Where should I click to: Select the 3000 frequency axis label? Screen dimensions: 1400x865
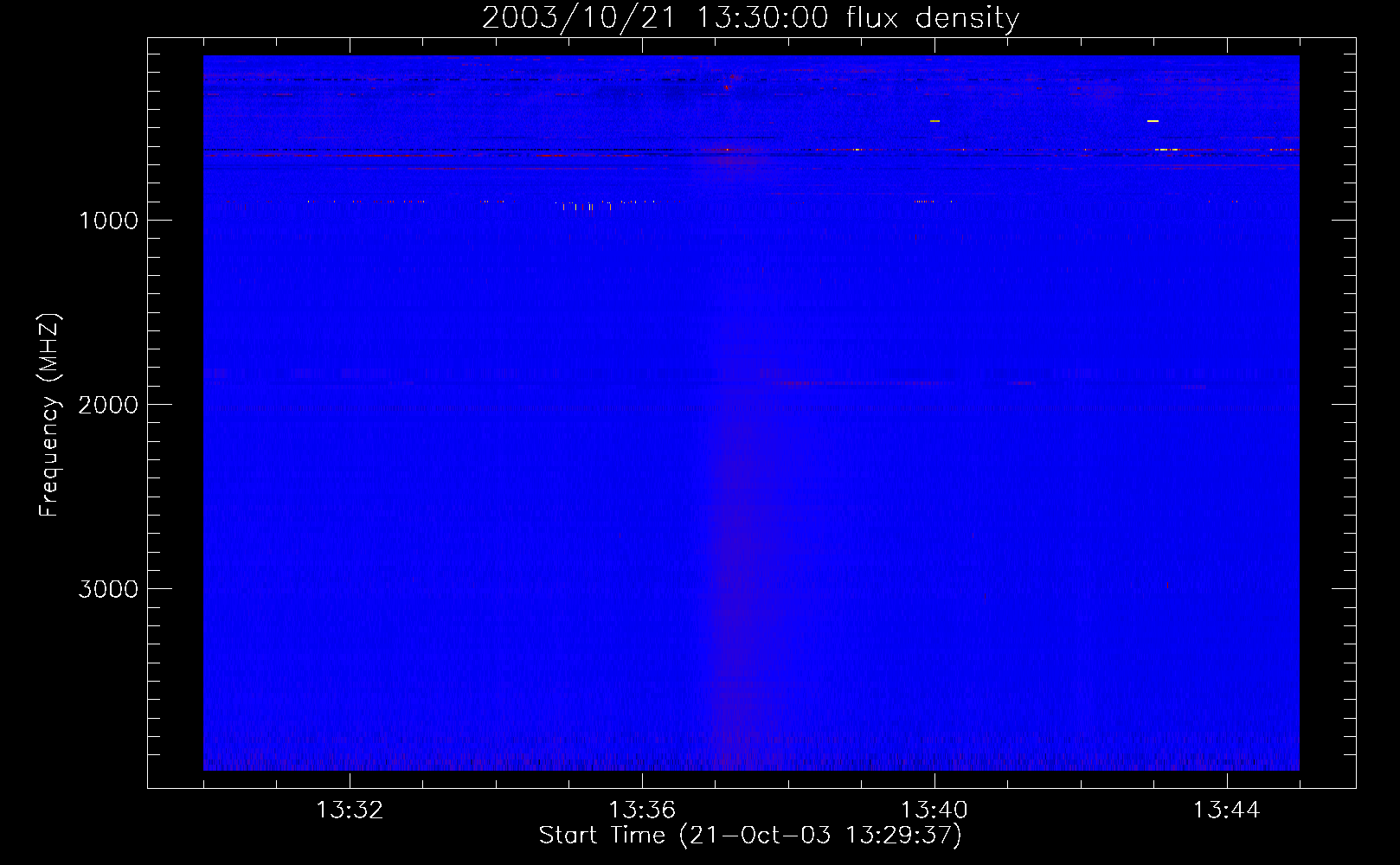tap(108, 589)
